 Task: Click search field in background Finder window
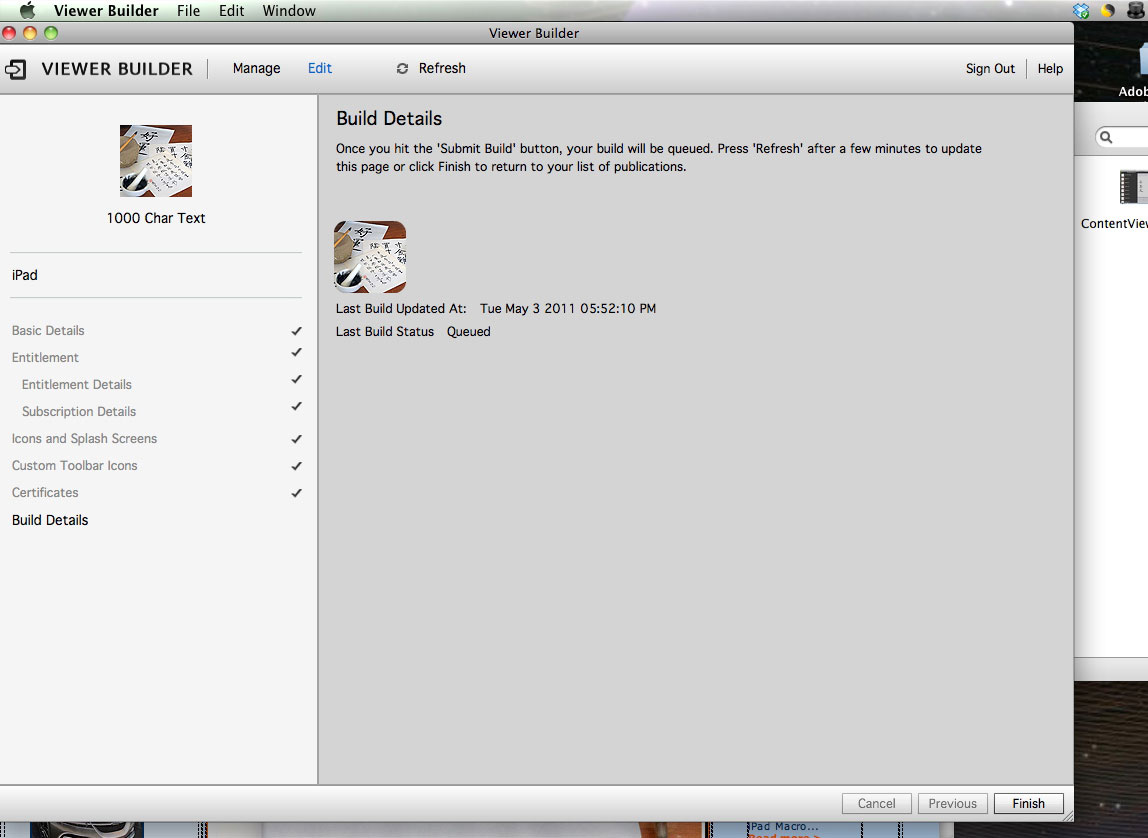1122,137
